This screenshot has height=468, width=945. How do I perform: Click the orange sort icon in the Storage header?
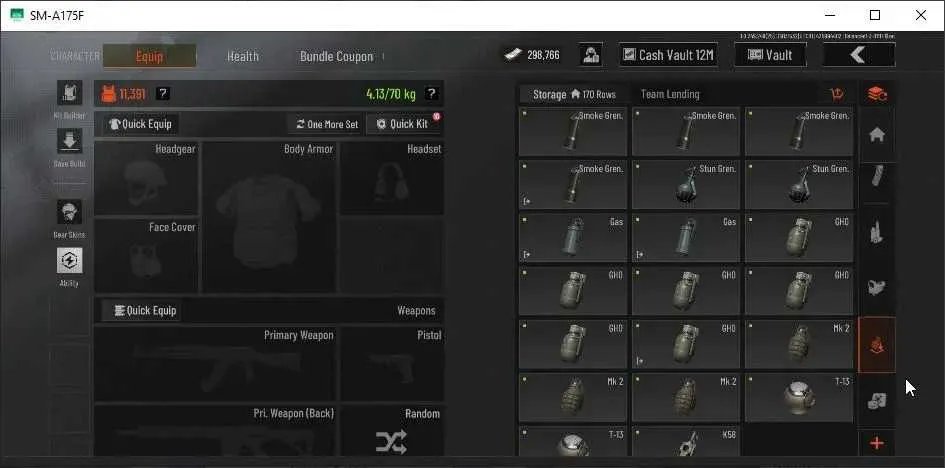pyautogui.click(x=837, y=94)
